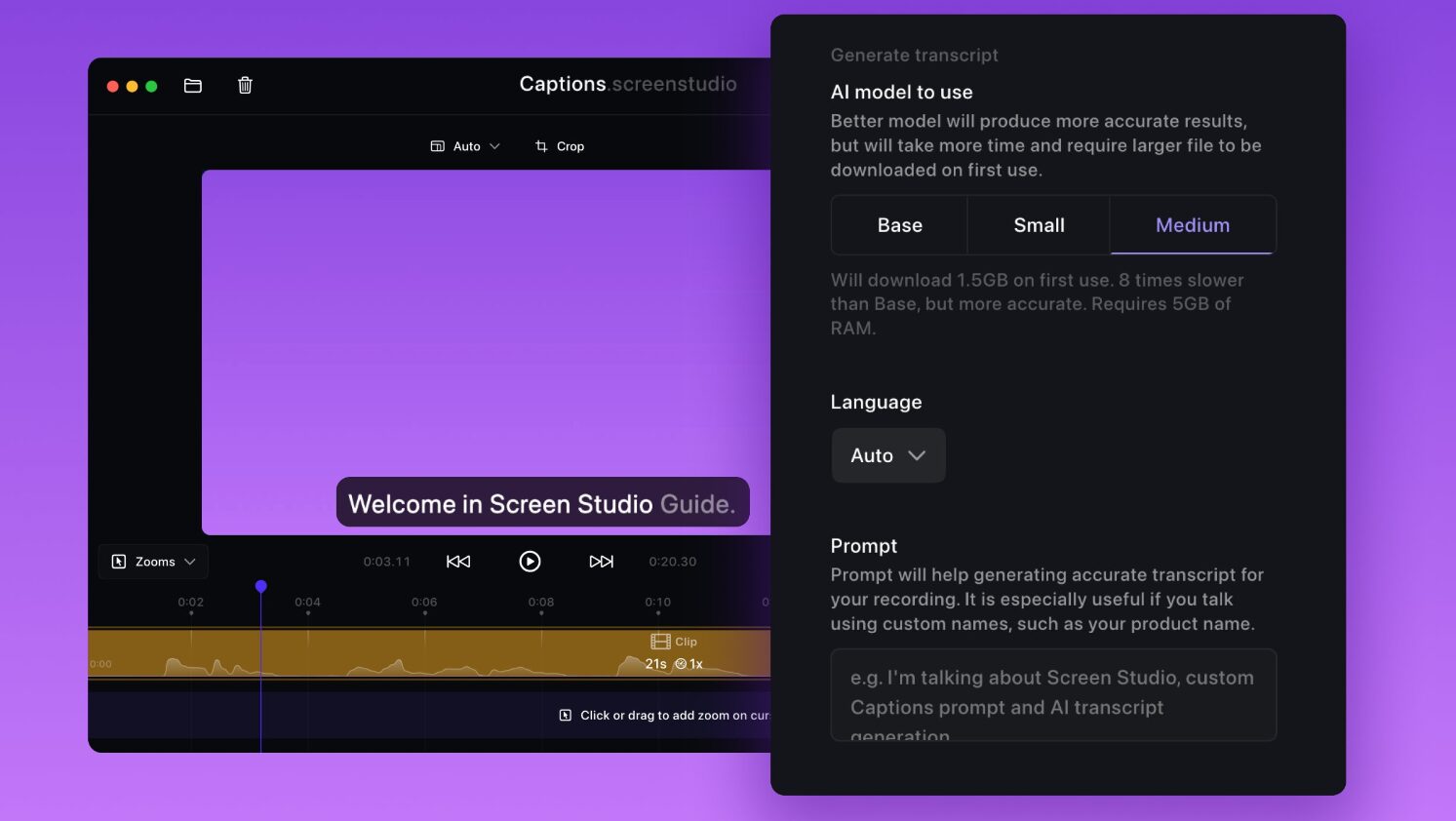Click the 1x speed indicator on the clip
Image resolution: width=1456 pixels, height=821 pixels.
tap(689, 664)
